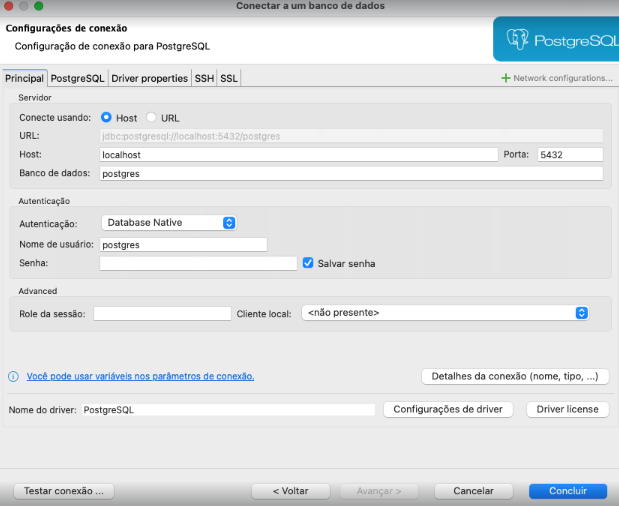Open the Cliente local dropdown
This screenshot has height=506, width=619.
click(x=445, y=313)
